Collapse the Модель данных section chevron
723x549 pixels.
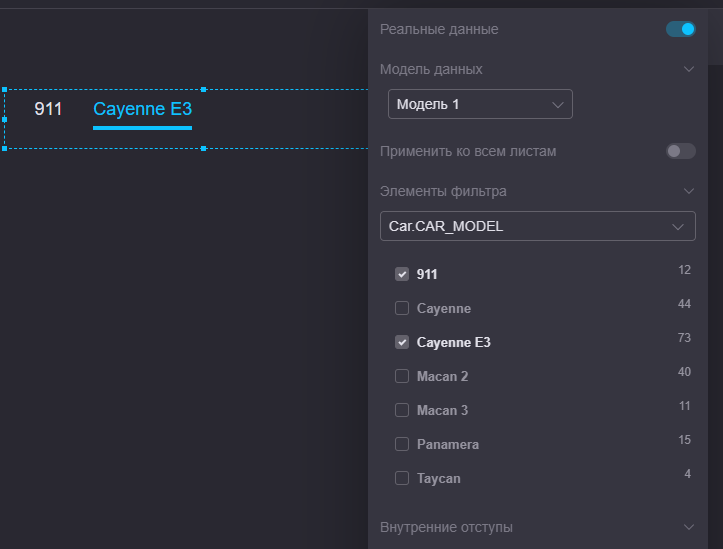click(x=688, y=69)
